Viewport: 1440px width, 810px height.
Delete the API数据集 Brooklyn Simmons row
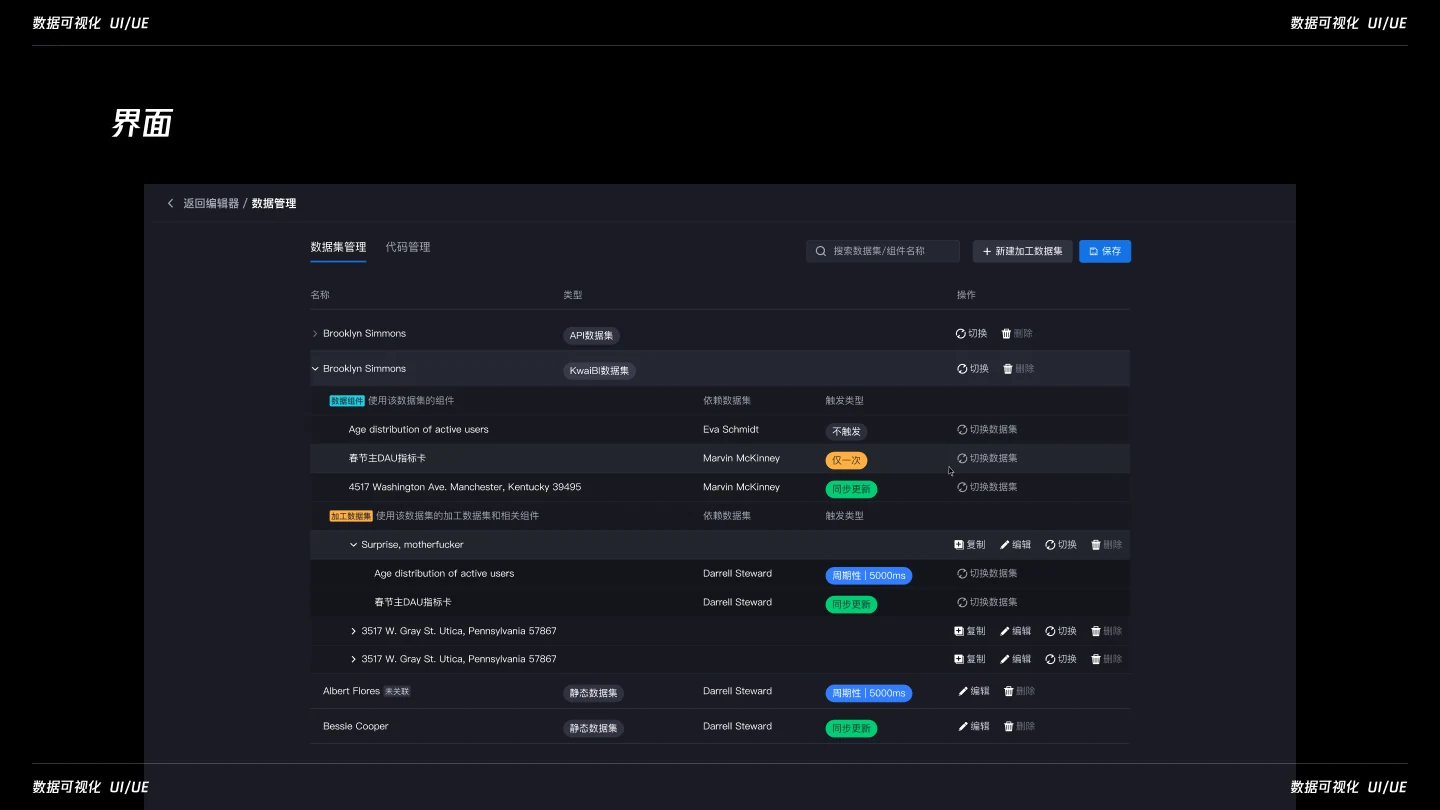point(1017,334)
